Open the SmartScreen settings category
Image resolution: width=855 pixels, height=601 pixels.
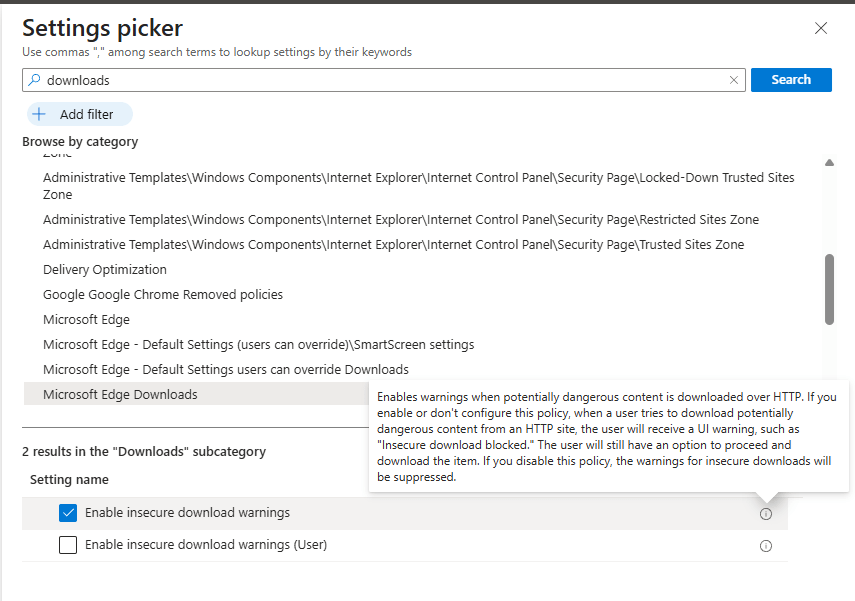258,345
